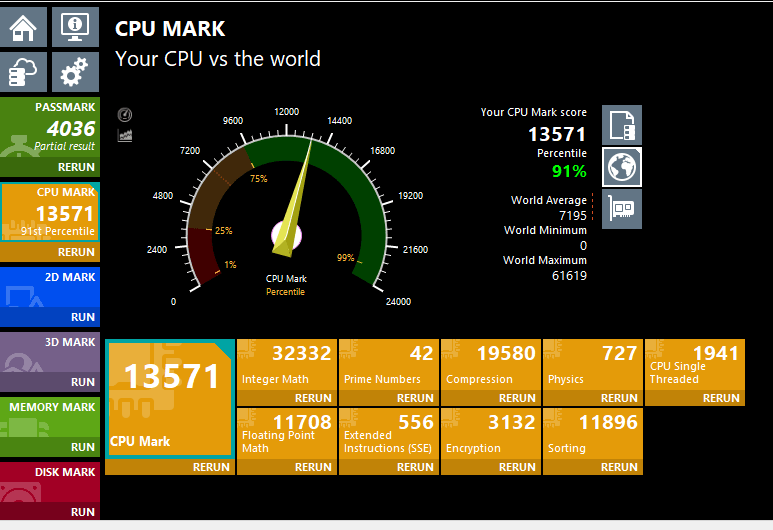Screen dimensions: 773x530
Task: Click the World Average 7195 value
Action: [x=573, y=215]
